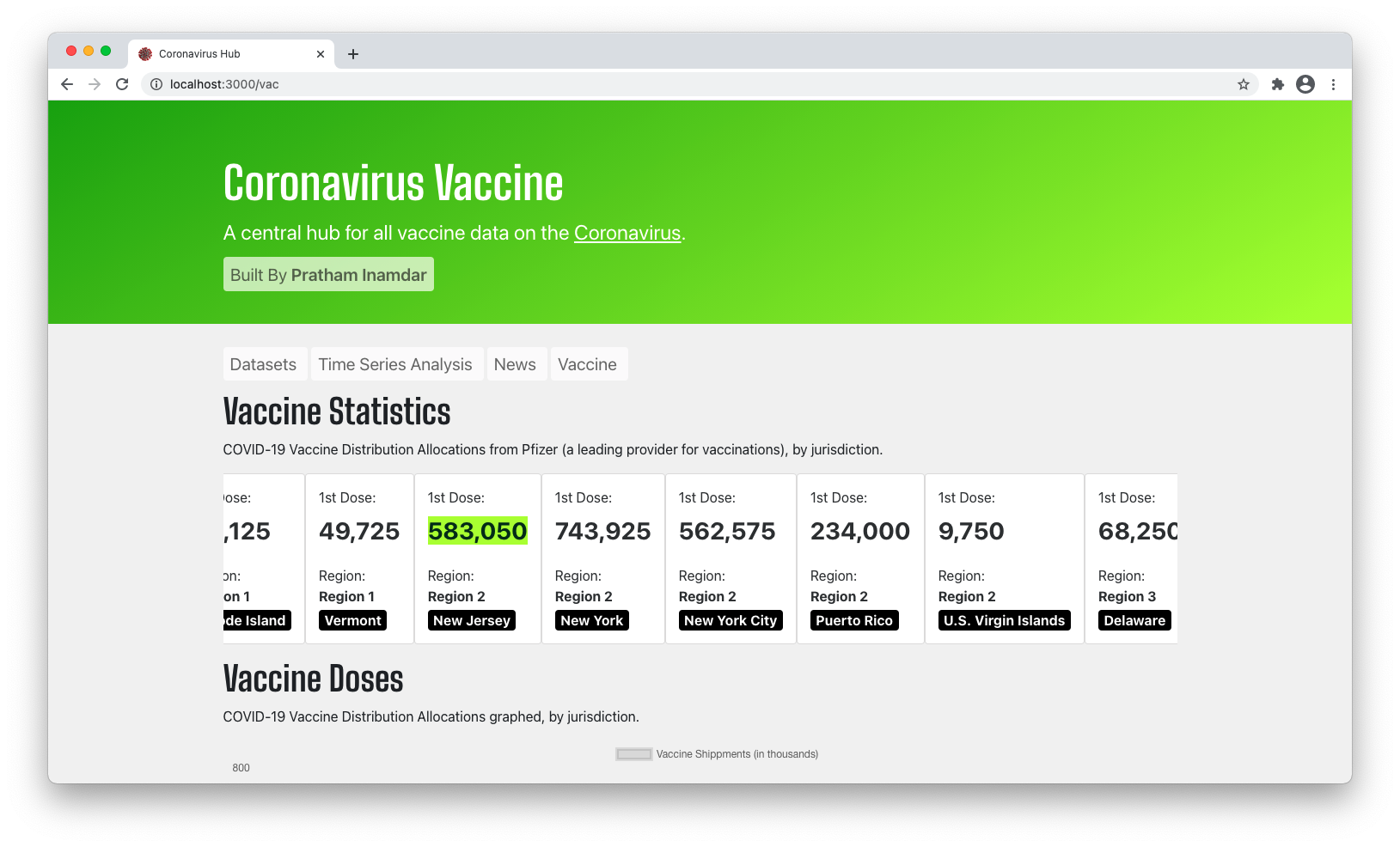Screen dimensions: 1400x847
Task: Click the 68,250 dose value
Action: [1138, 531]
